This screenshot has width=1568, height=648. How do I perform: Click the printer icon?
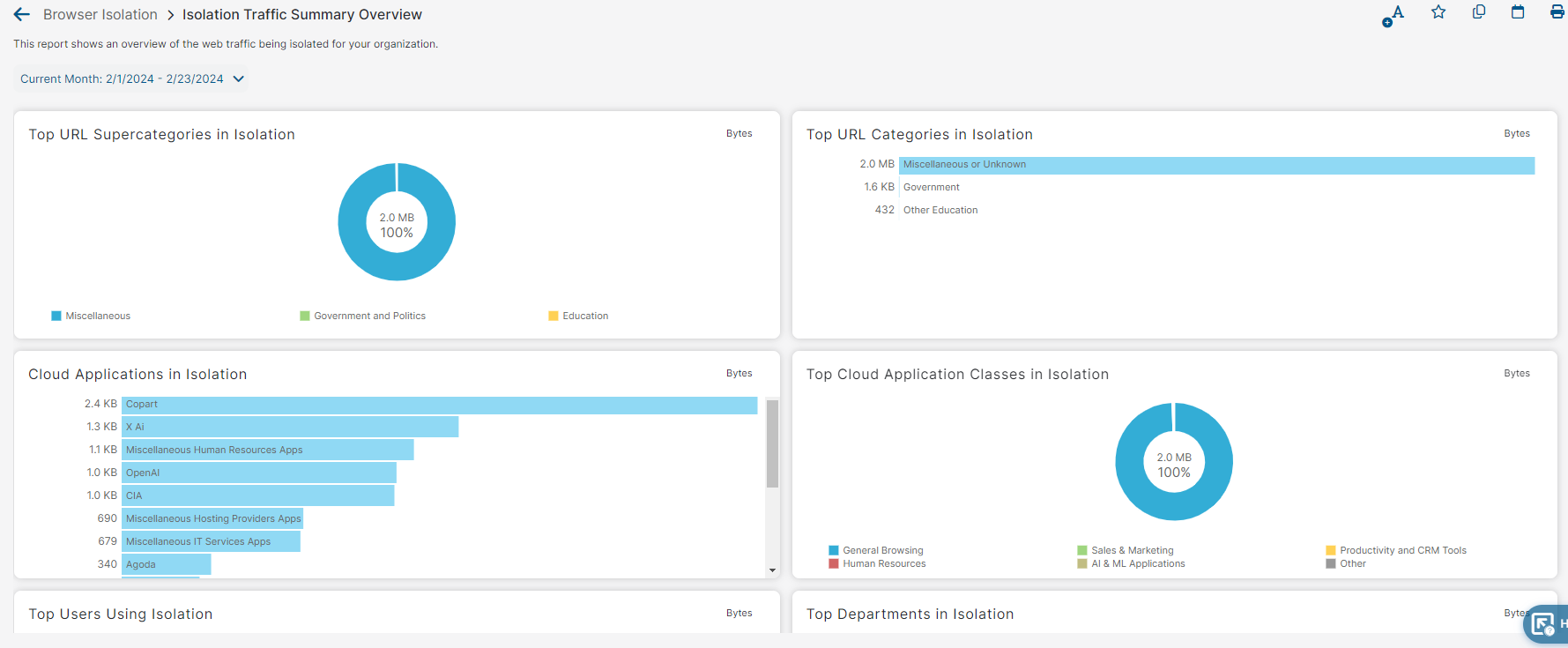(x=1557, y=12)
